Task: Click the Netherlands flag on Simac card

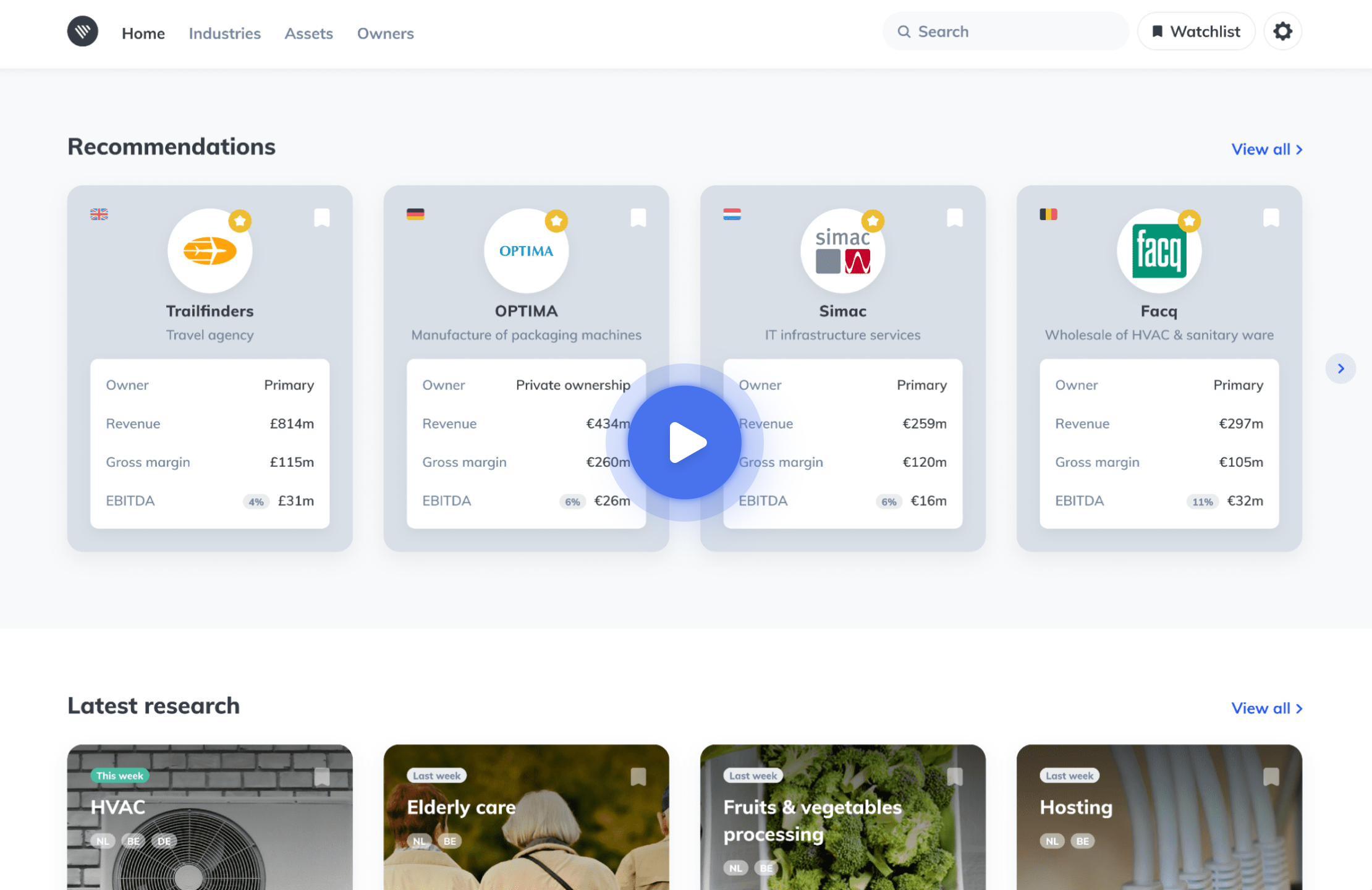Action: [732, 214]
